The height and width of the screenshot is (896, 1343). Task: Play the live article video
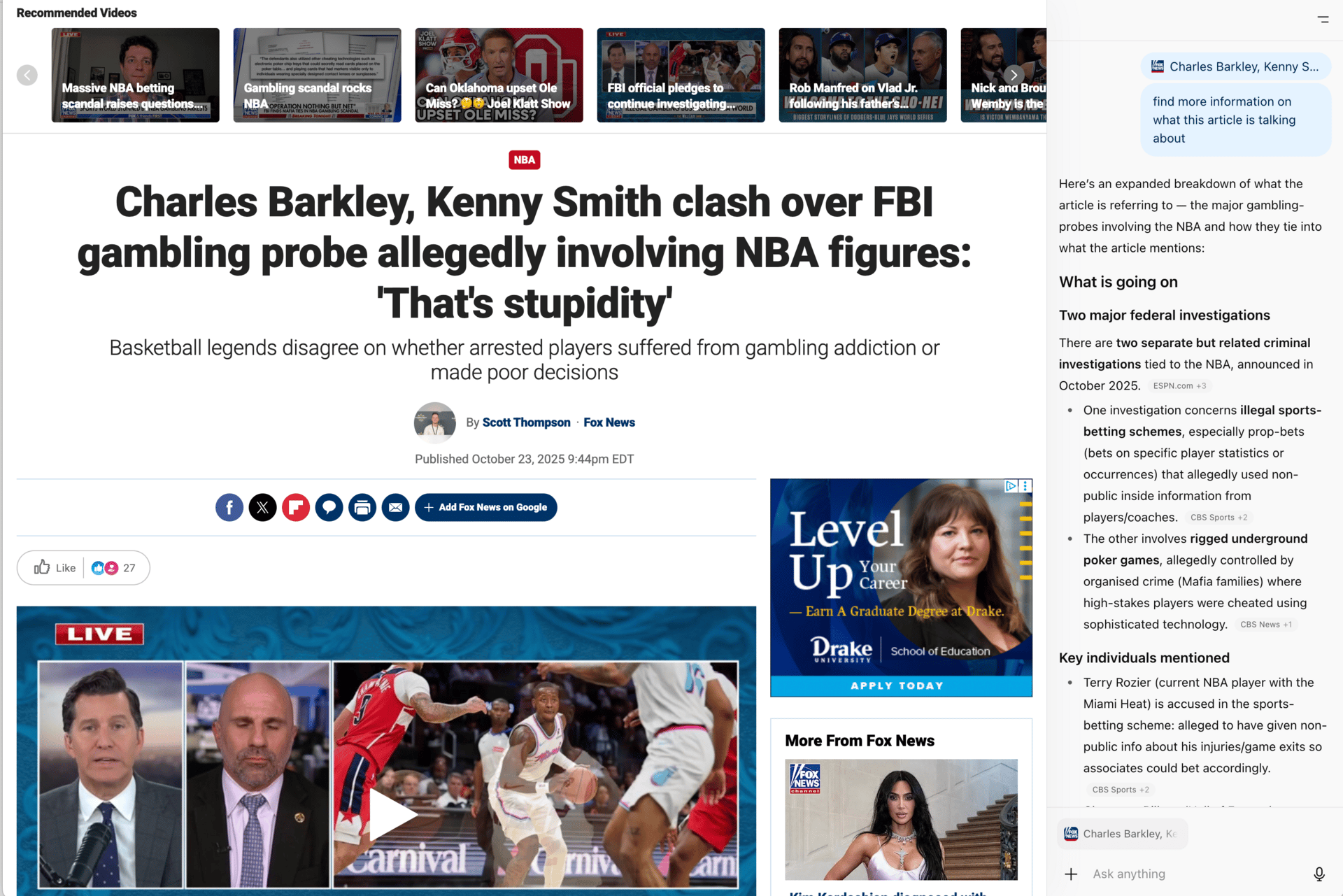click(x=392, y=813)
